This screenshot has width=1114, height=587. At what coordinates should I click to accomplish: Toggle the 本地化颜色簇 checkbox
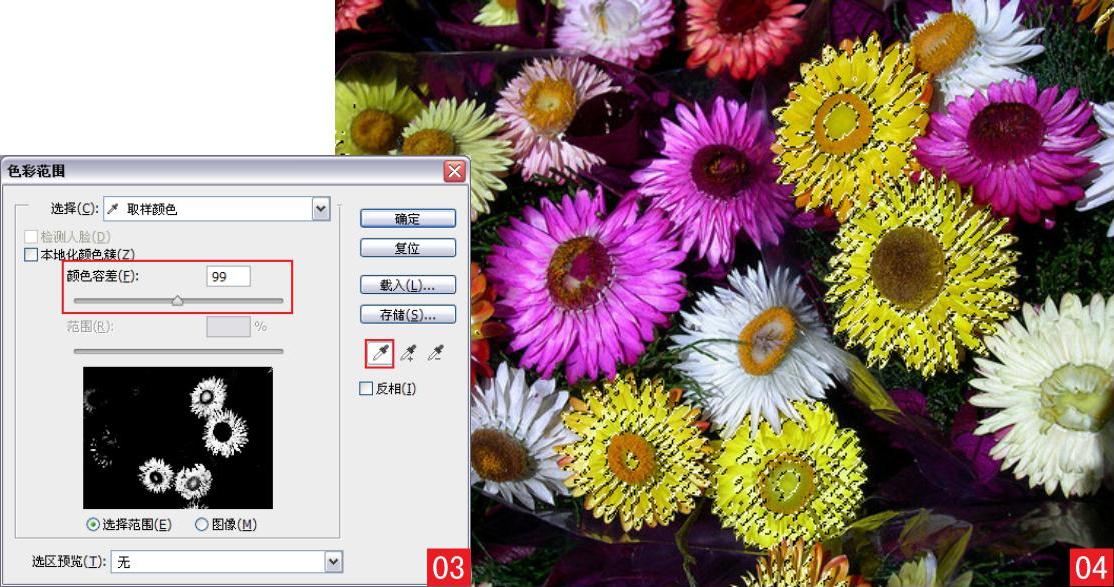click(31, 254)
